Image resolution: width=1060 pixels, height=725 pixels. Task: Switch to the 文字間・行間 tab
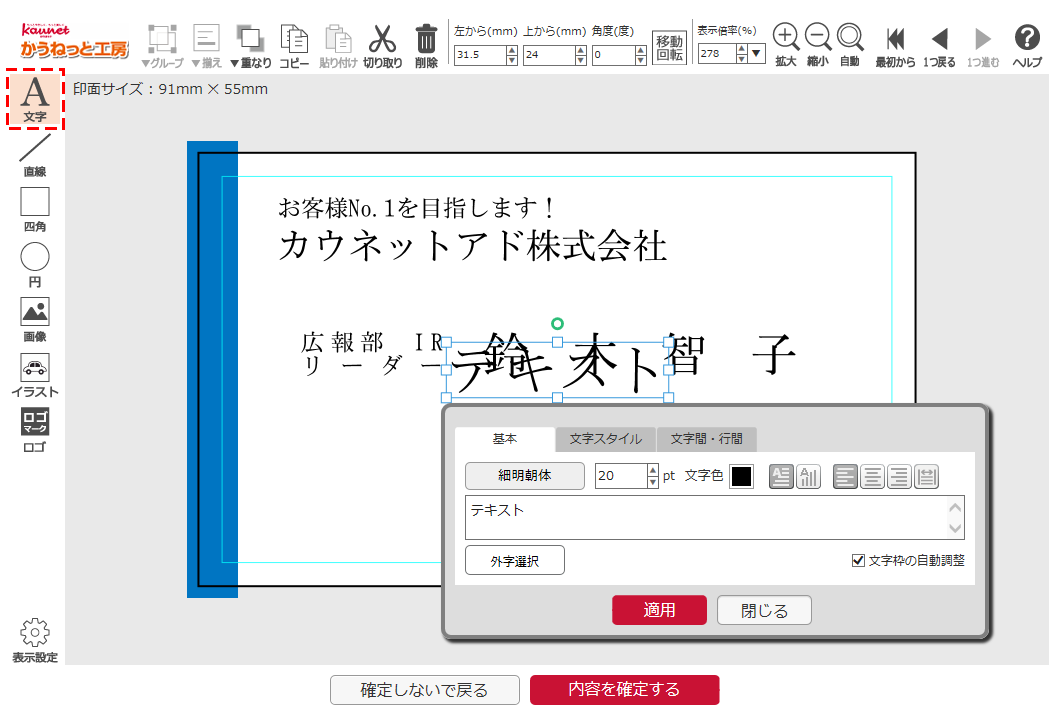(706, 439)
